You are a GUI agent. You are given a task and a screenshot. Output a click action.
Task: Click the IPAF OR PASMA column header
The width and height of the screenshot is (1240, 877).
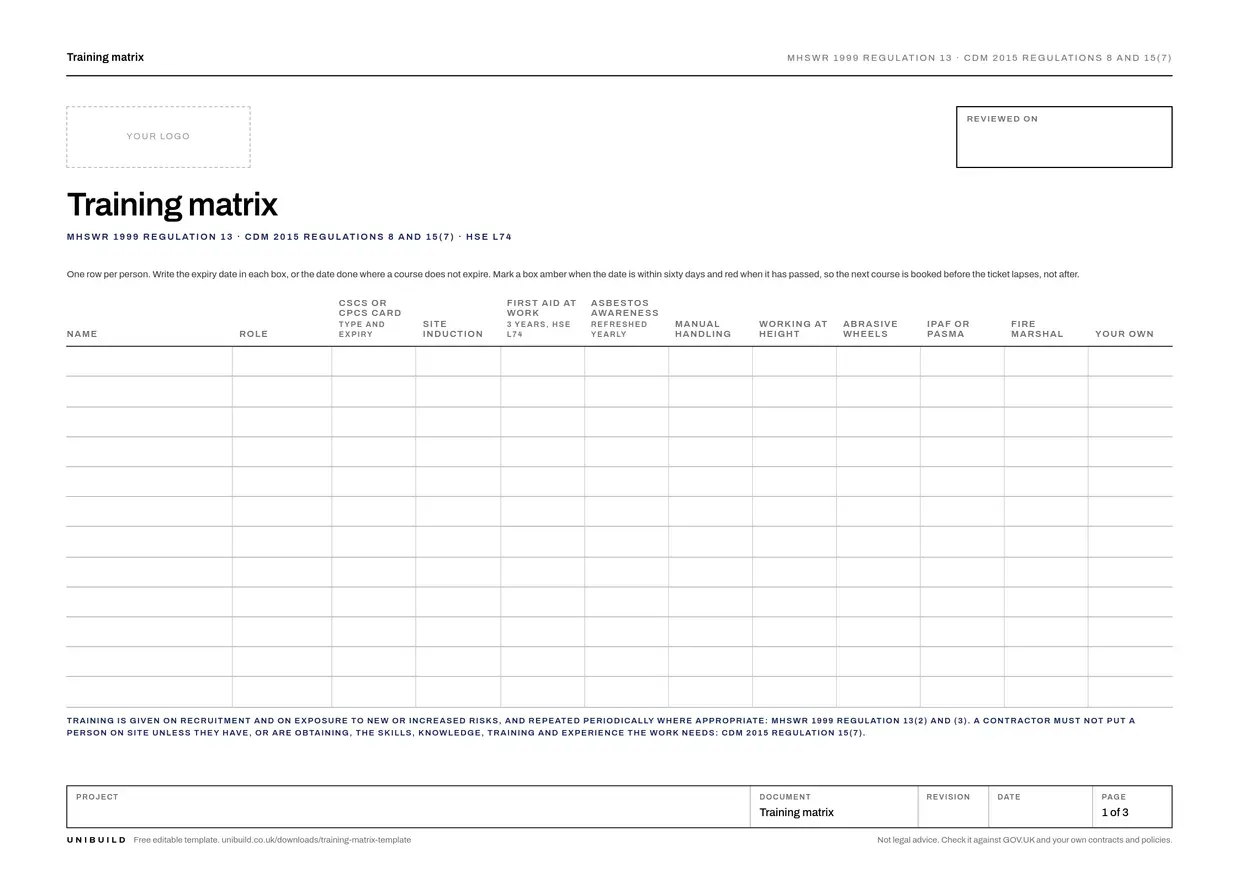[948, 329]
